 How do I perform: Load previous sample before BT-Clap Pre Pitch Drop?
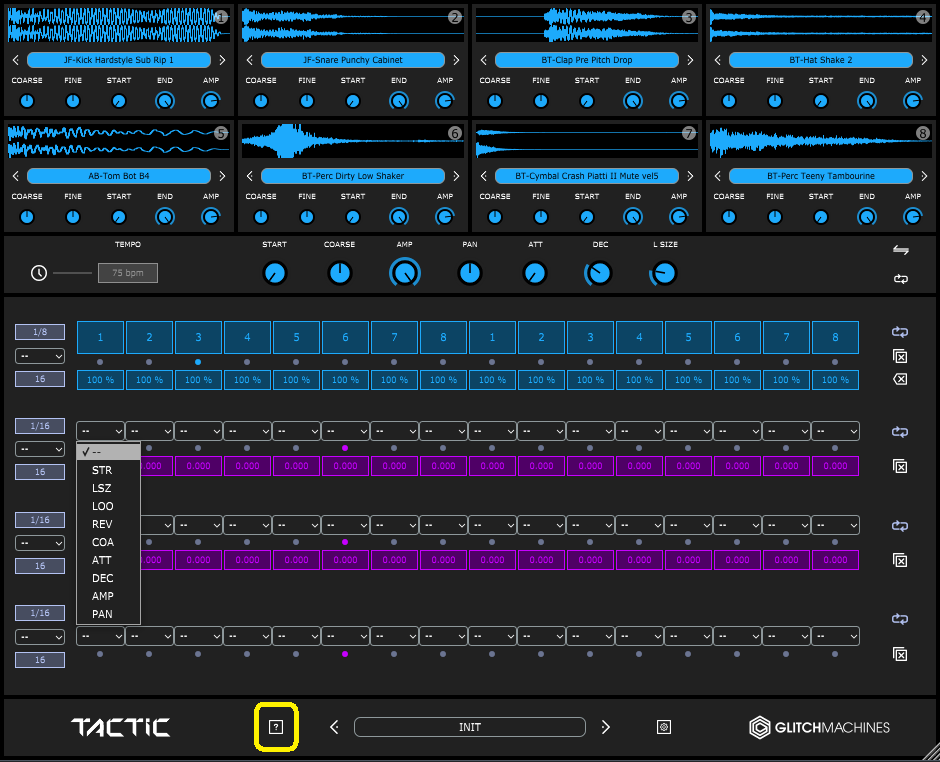pos(484,60)
